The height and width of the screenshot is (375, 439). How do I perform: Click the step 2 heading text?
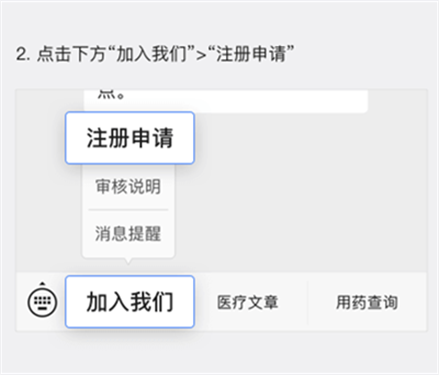click(155, 54)
